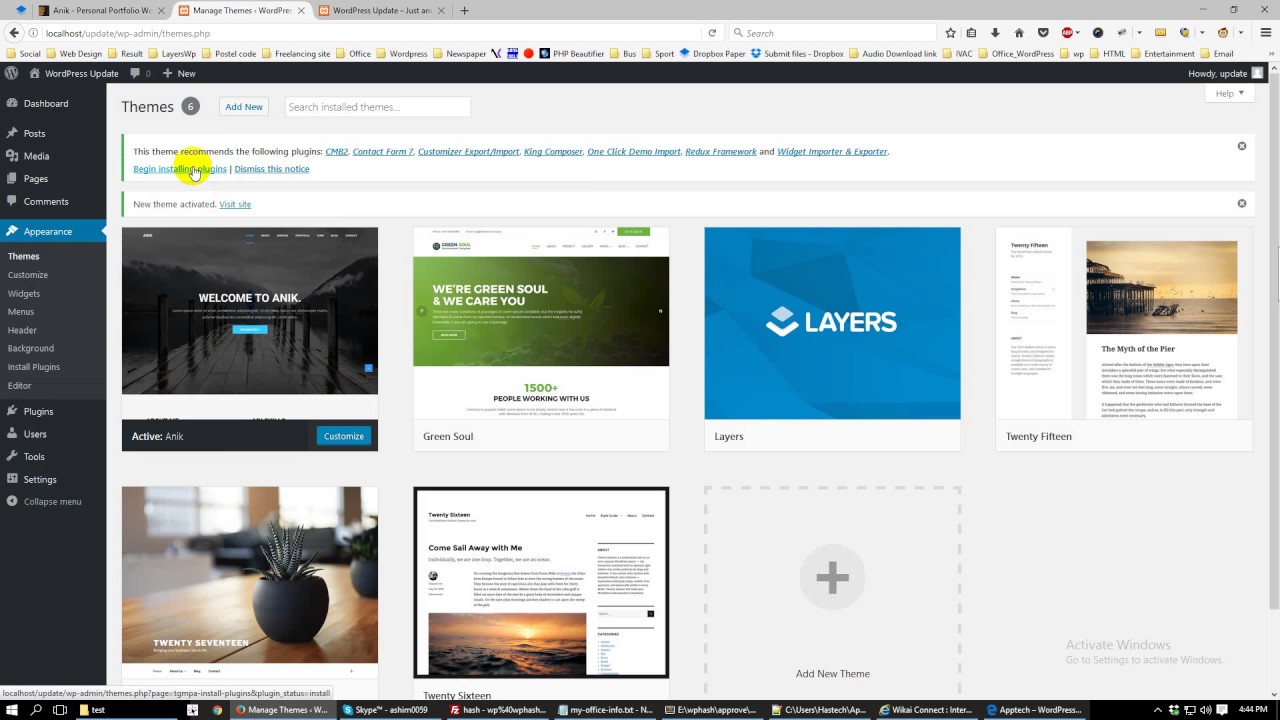Select the Twenty Sixteen theme thumbnail
This screenshot has height=720, width=1280.
tap(541, 583)
